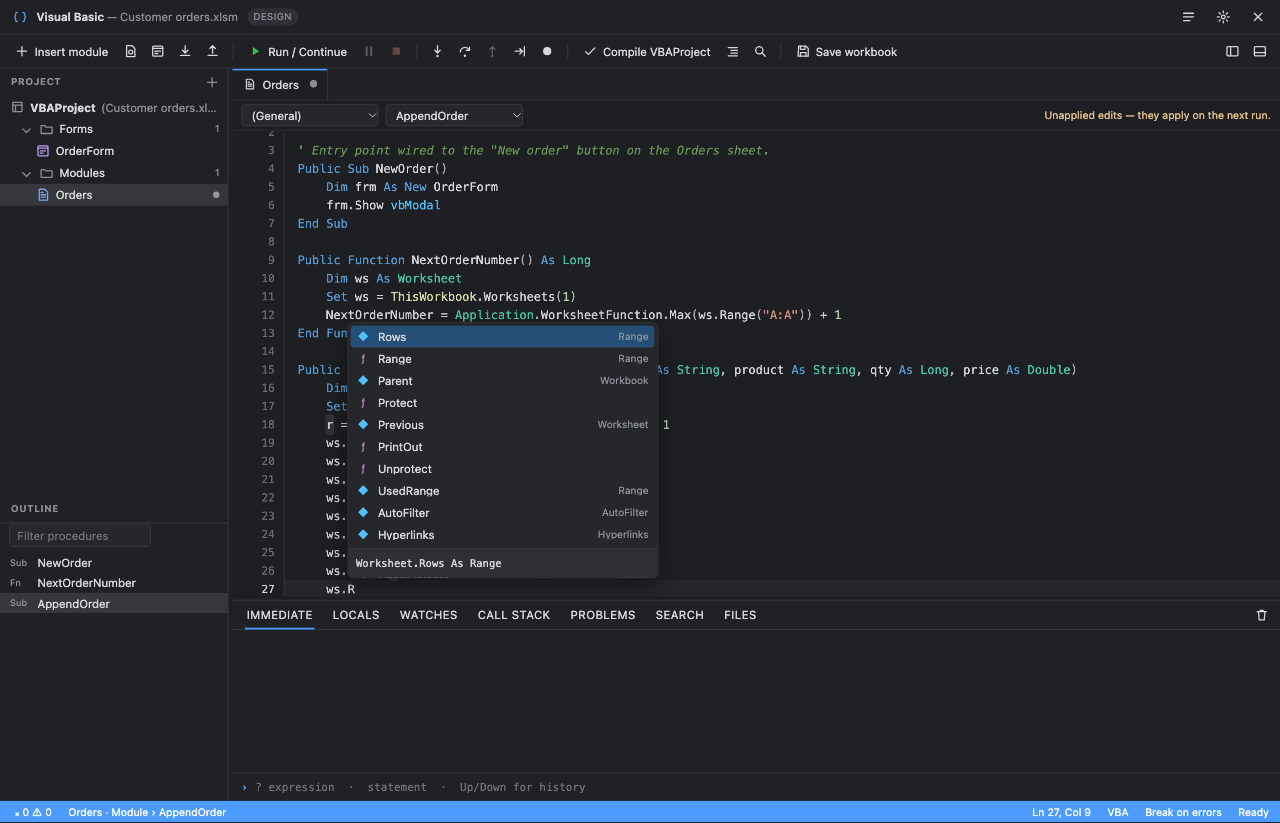
Task: Toggle a breakpoint with the dot icon
Action: click(x=547, y=52)
